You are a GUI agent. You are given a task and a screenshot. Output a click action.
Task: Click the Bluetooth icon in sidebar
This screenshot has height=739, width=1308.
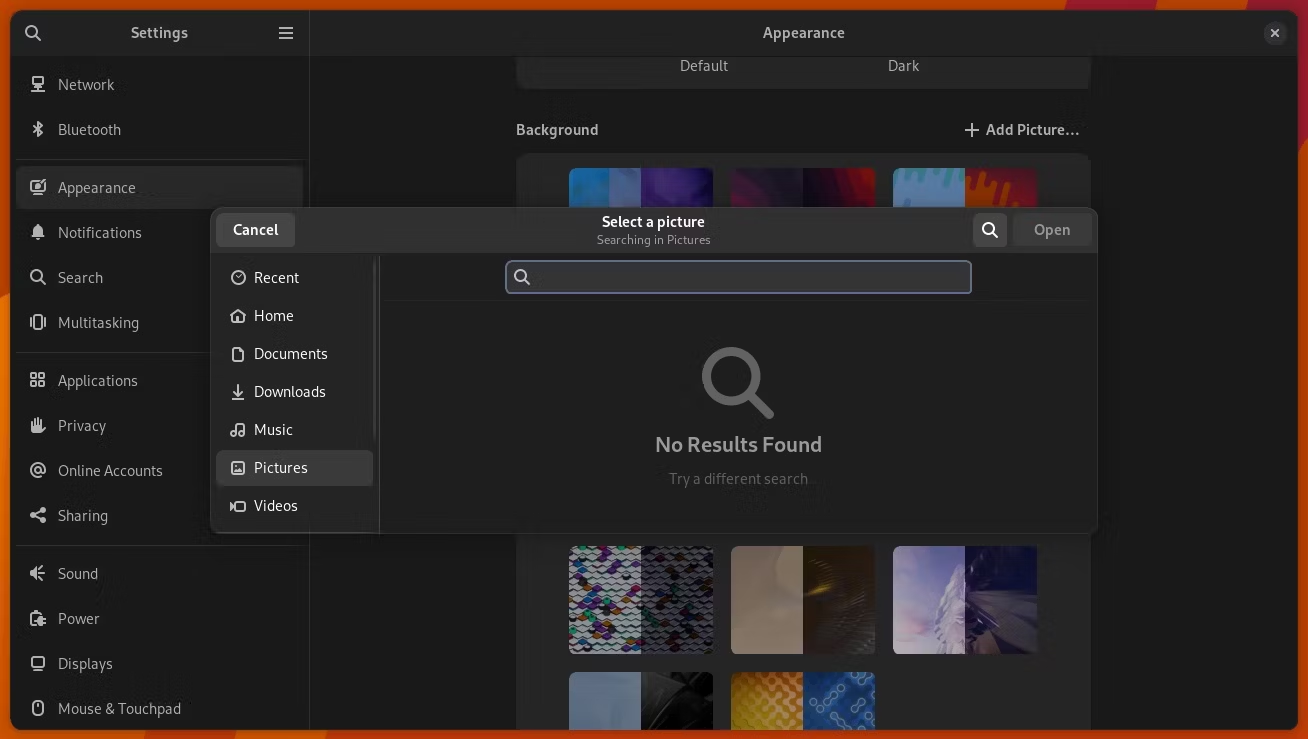38,130
